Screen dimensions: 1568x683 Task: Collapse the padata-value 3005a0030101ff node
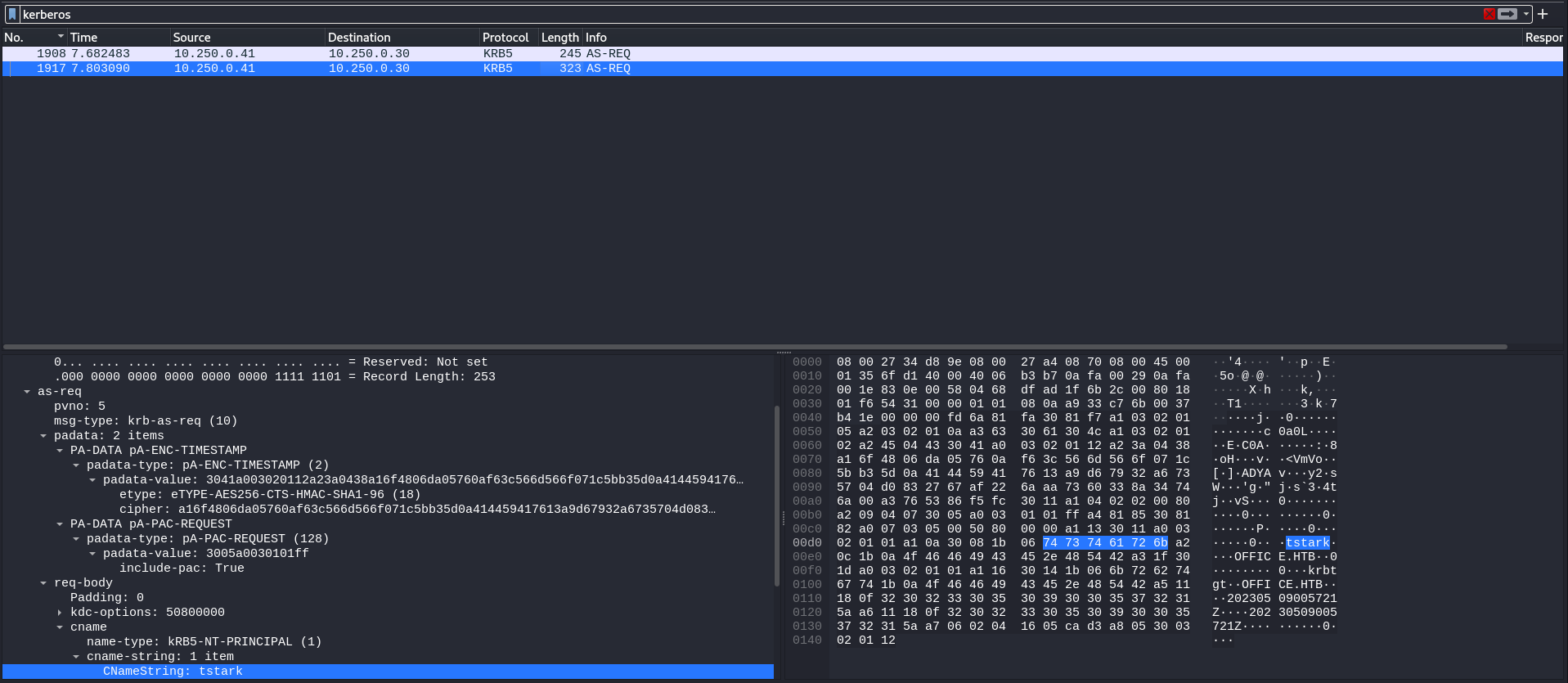click(x=92, y=554)
